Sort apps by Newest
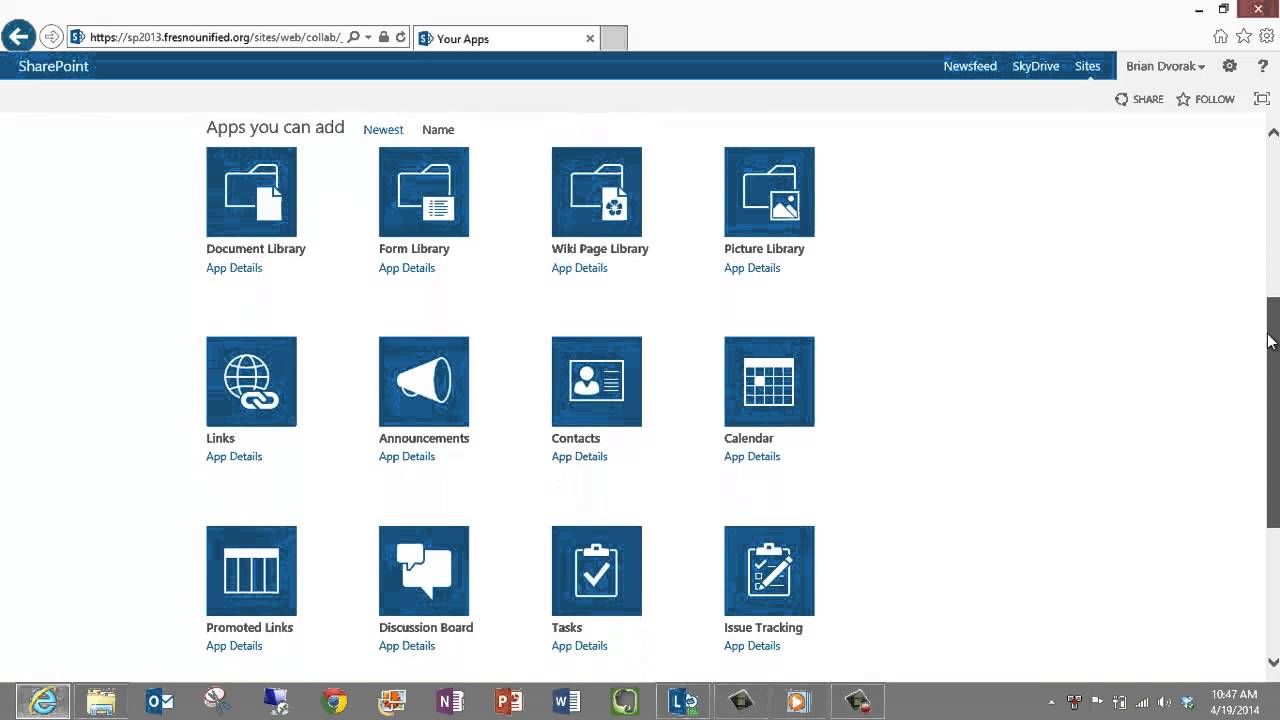1280x720 pixels. (383, 130)
